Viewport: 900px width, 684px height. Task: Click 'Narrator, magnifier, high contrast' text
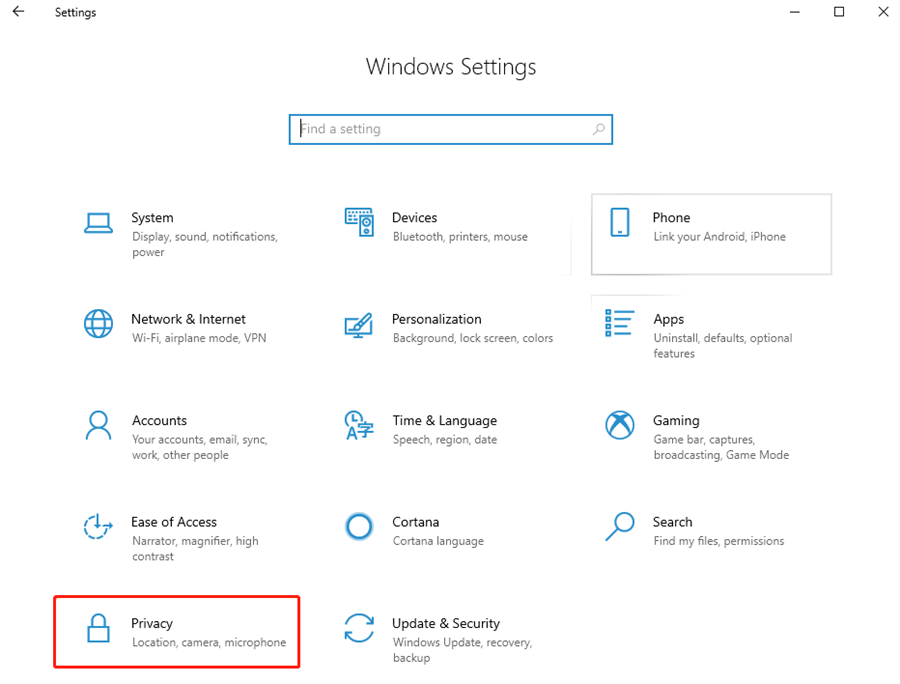[195, 549]
